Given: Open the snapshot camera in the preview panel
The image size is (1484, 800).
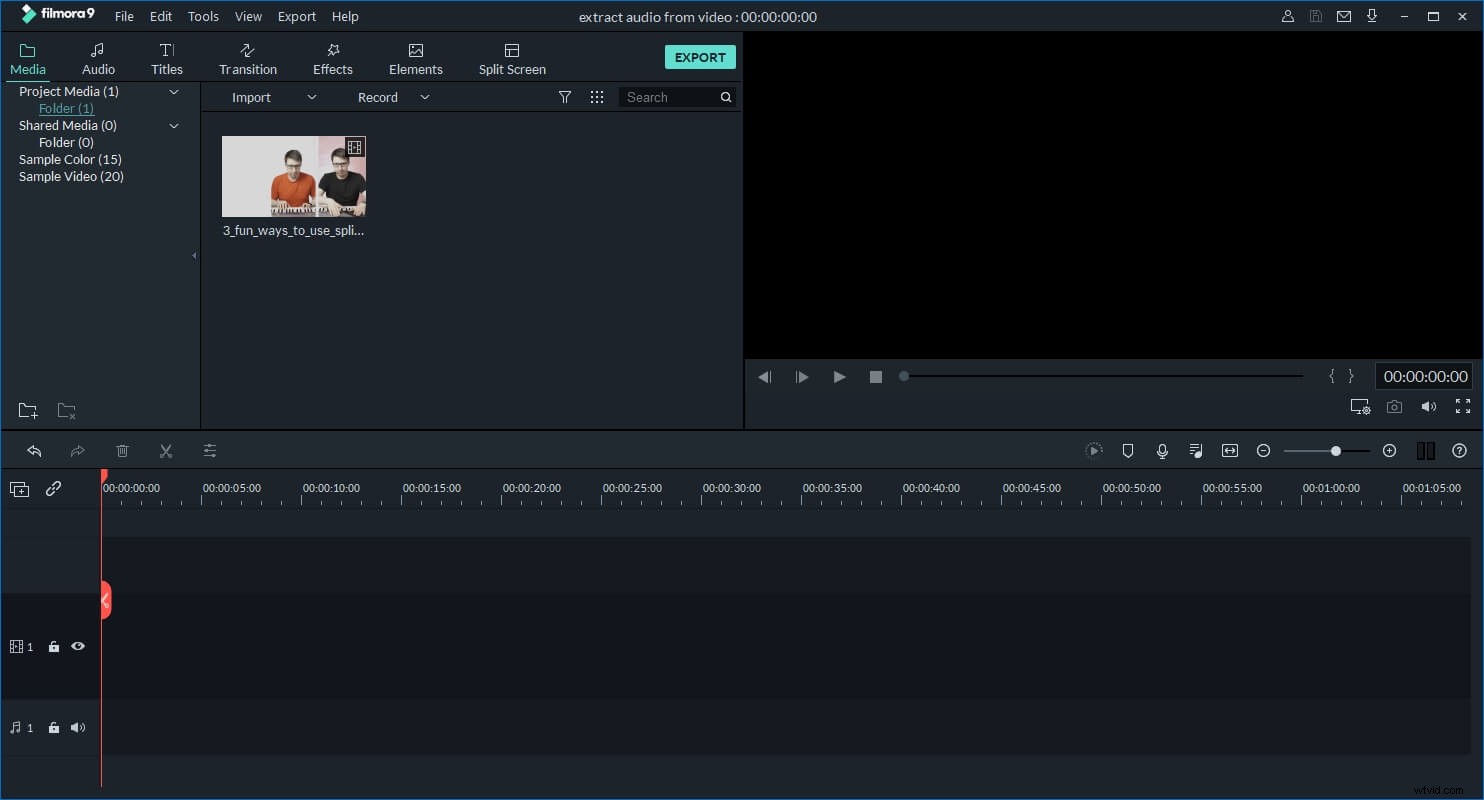Looking at the screenshot, I should (1394, 407).
